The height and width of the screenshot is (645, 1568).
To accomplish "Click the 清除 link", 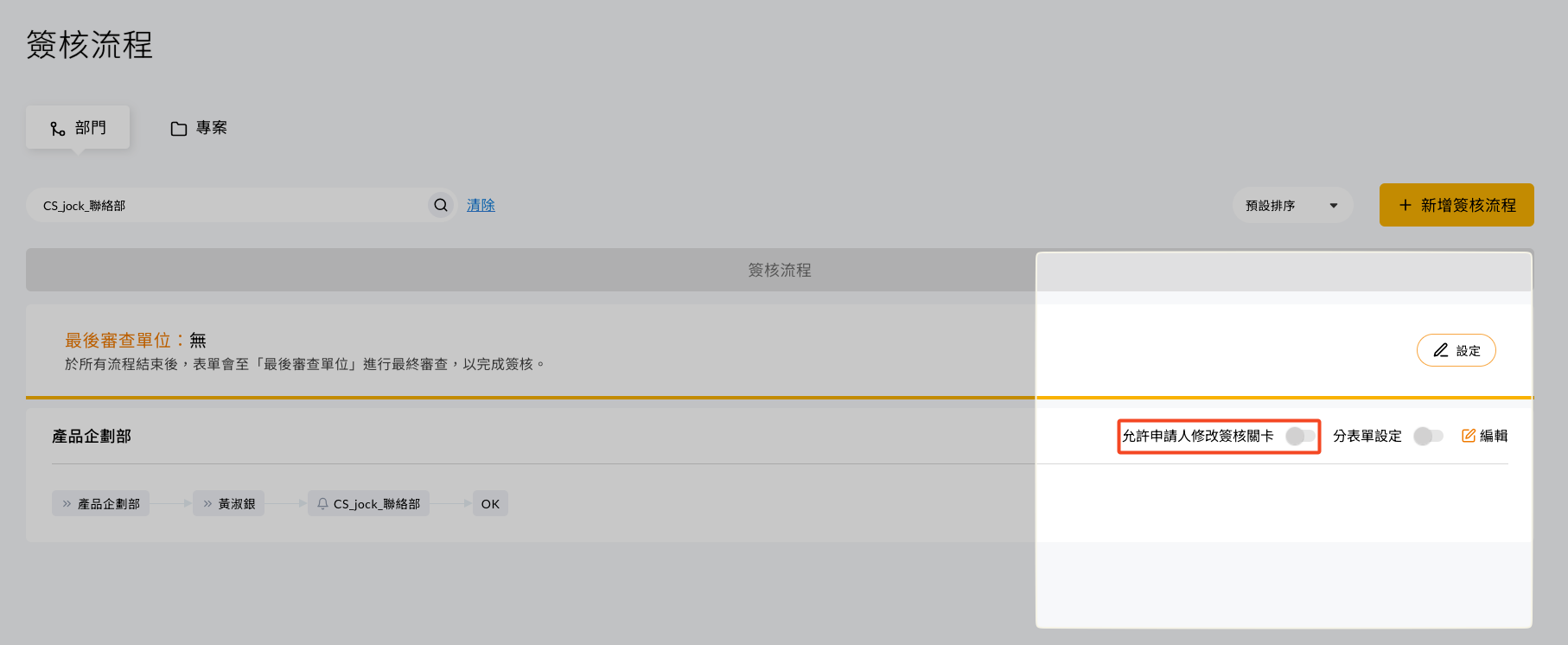I will (x=481, y=205).
